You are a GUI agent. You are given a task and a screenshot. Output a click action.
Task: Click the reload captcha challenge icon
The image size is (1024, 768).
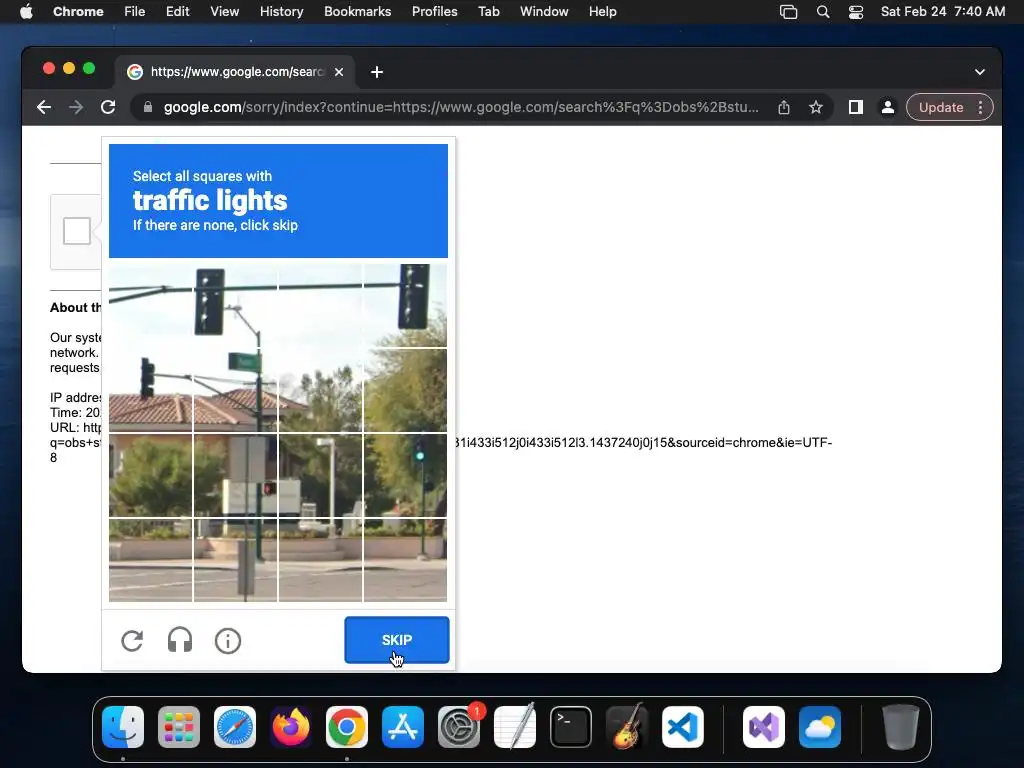[132, 641]
